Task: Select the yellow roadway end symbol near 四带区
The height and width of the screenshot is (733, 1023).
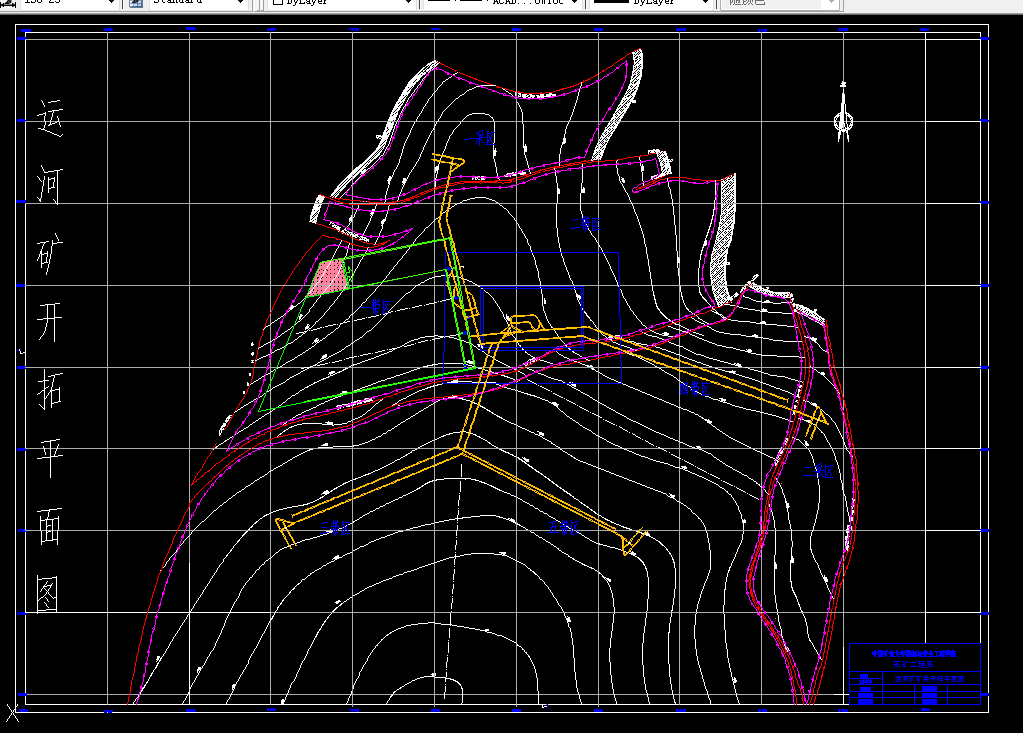Action: coord(816,421)
